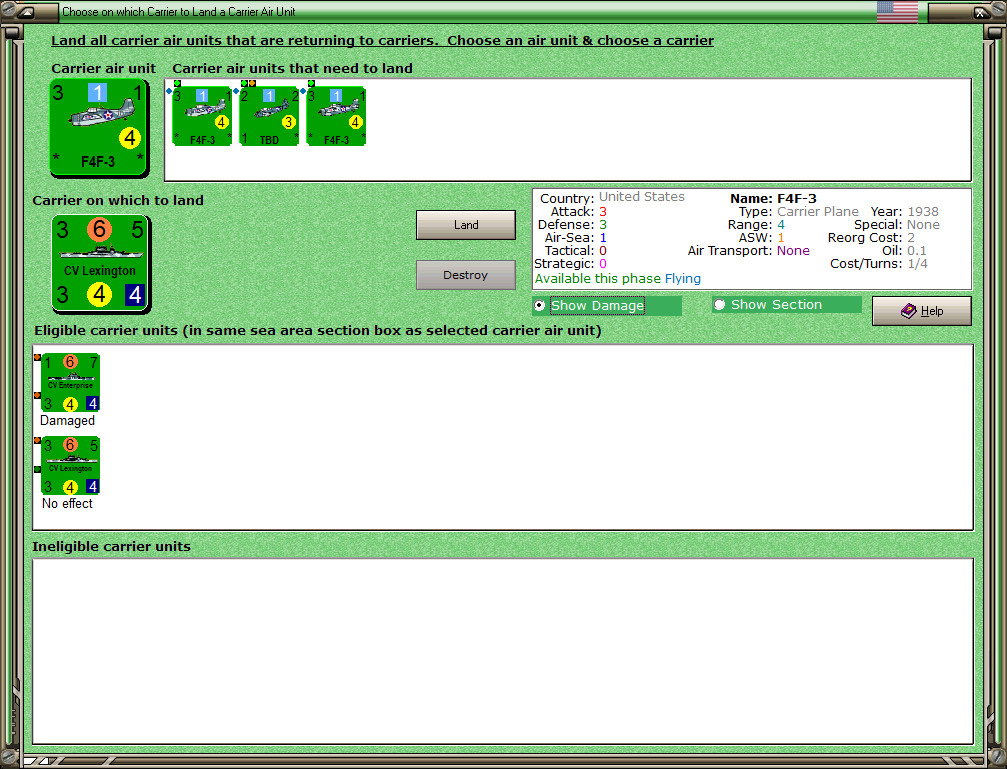
Task: Click the 'No effect' label under Lexington
Action: 67,504
